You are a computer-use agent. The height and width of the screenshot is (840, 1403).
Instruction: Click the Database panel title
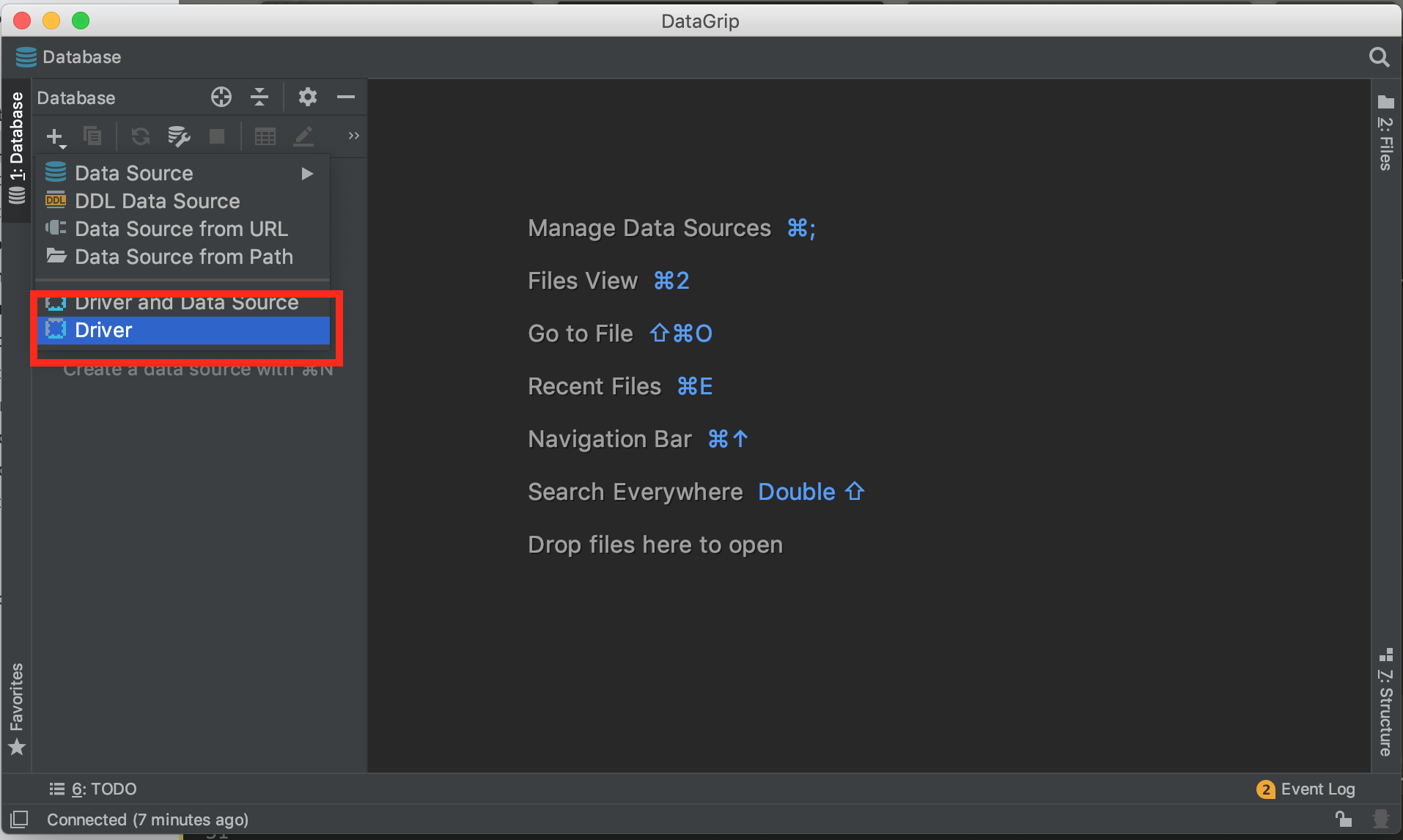pos(76,97)
